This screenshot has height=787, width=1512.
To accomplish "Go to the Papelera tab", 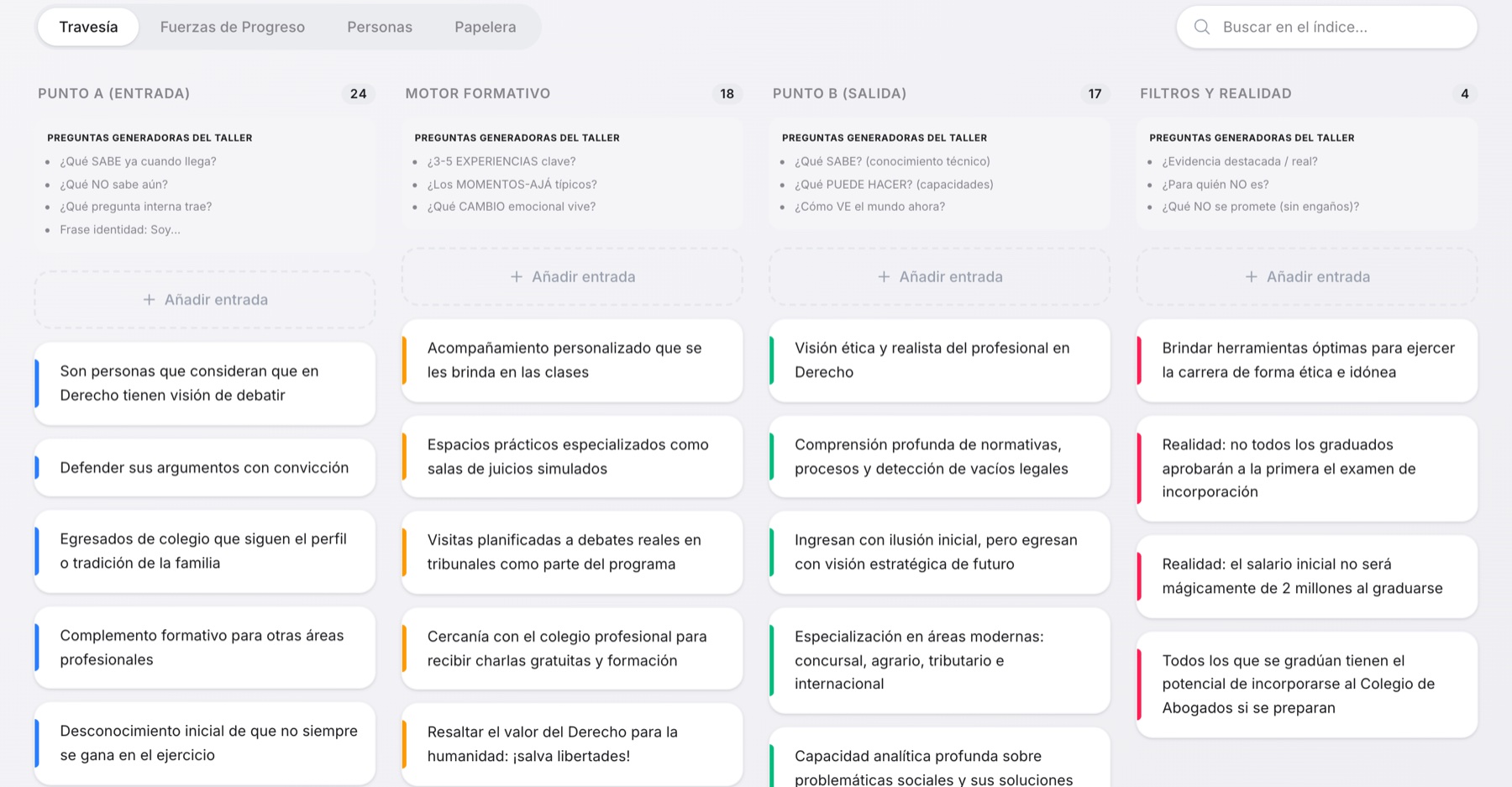I will [485, 27].
